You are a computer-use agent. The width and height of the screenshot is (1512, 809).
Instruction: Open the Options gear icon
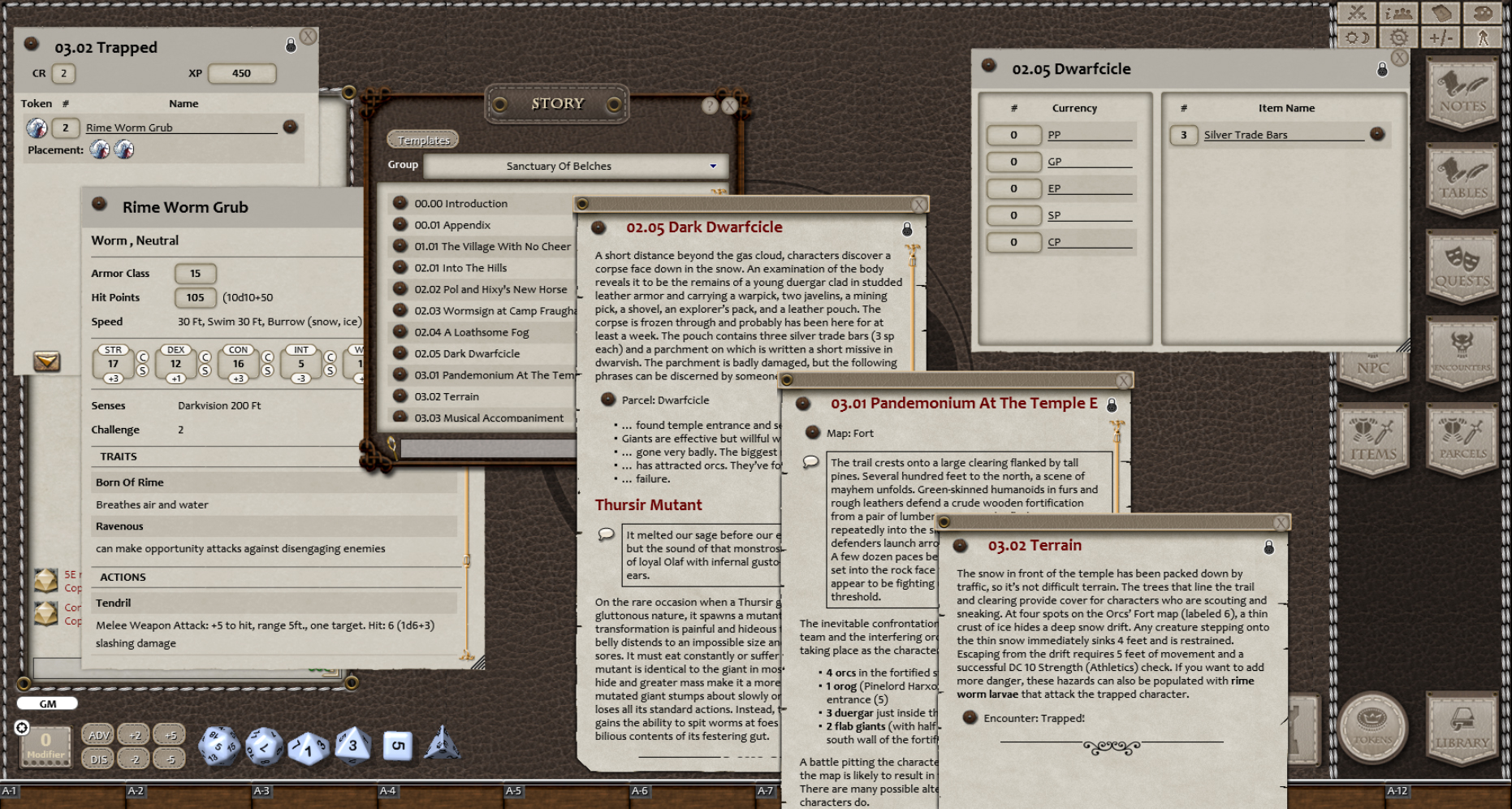(1398, 37)
